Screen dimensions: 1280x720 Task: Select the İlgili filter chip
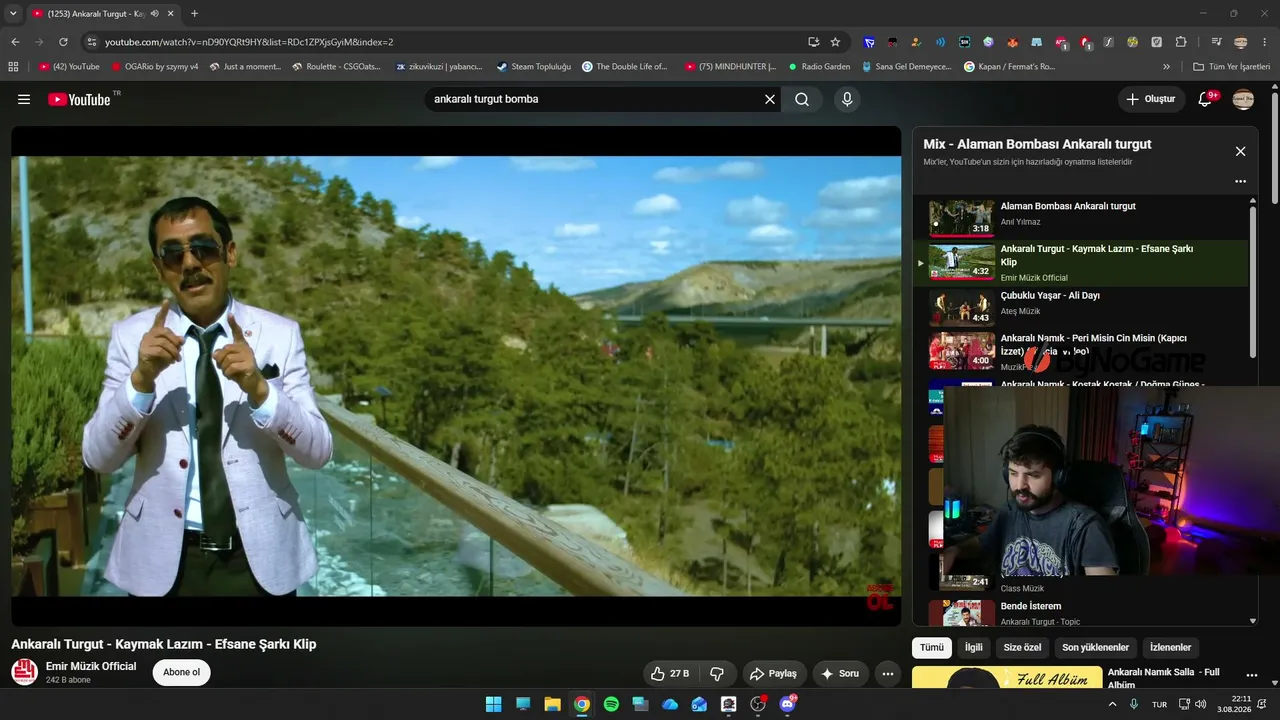point(973,647)
